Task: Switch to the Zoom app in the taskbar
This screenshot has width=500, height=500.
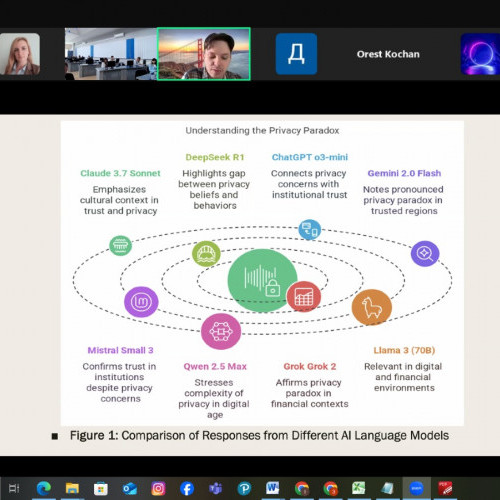Action: 417,489
